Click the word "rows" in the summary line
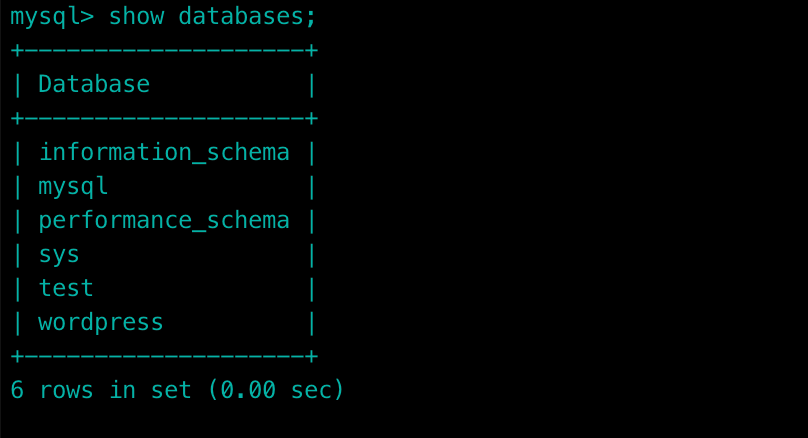 (66, 391)
